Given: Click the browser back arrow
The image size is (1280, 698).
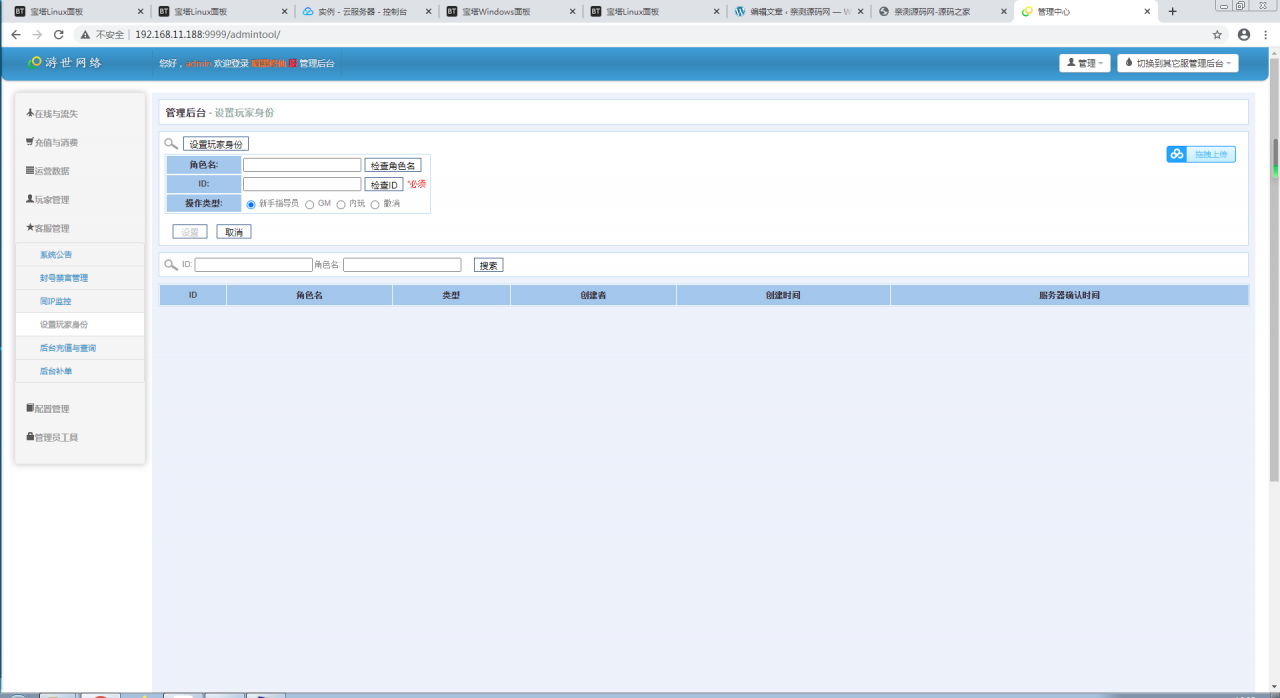Looking at the screenshot, I should pos(16,34).
